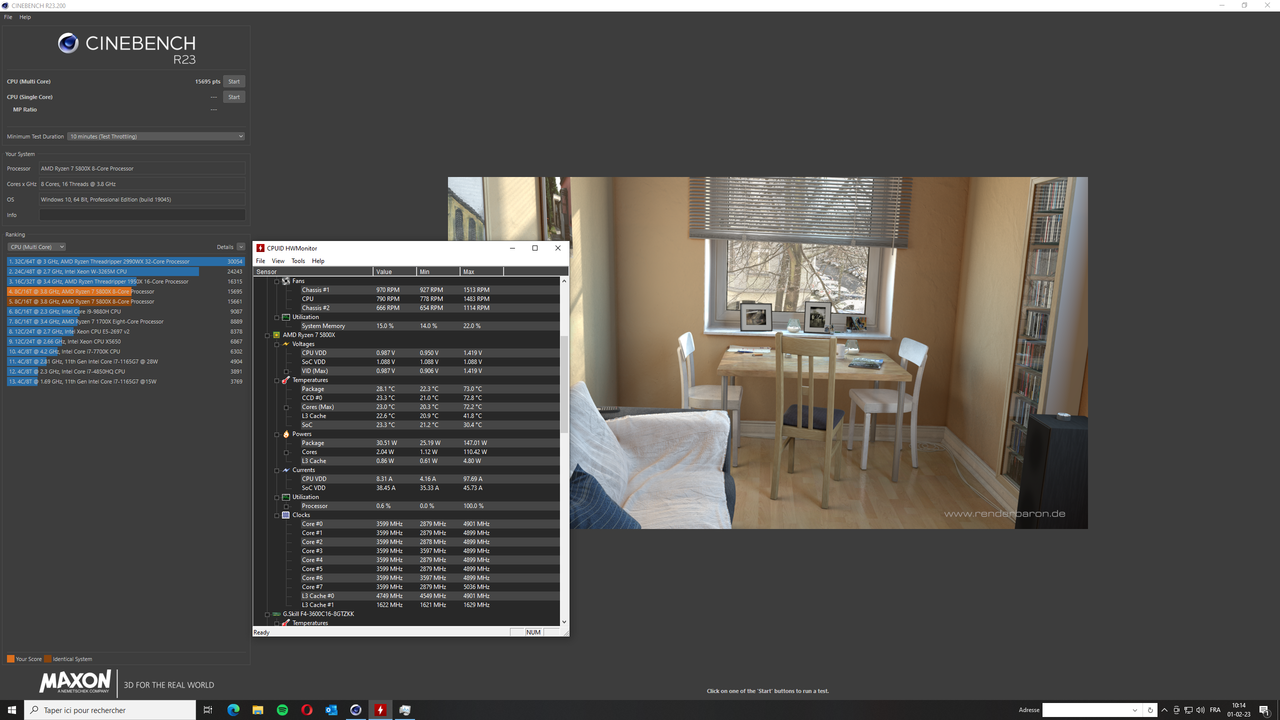Click the Maxon logo at bottom
Screen dimensions: 1280x720
(75, 683)
